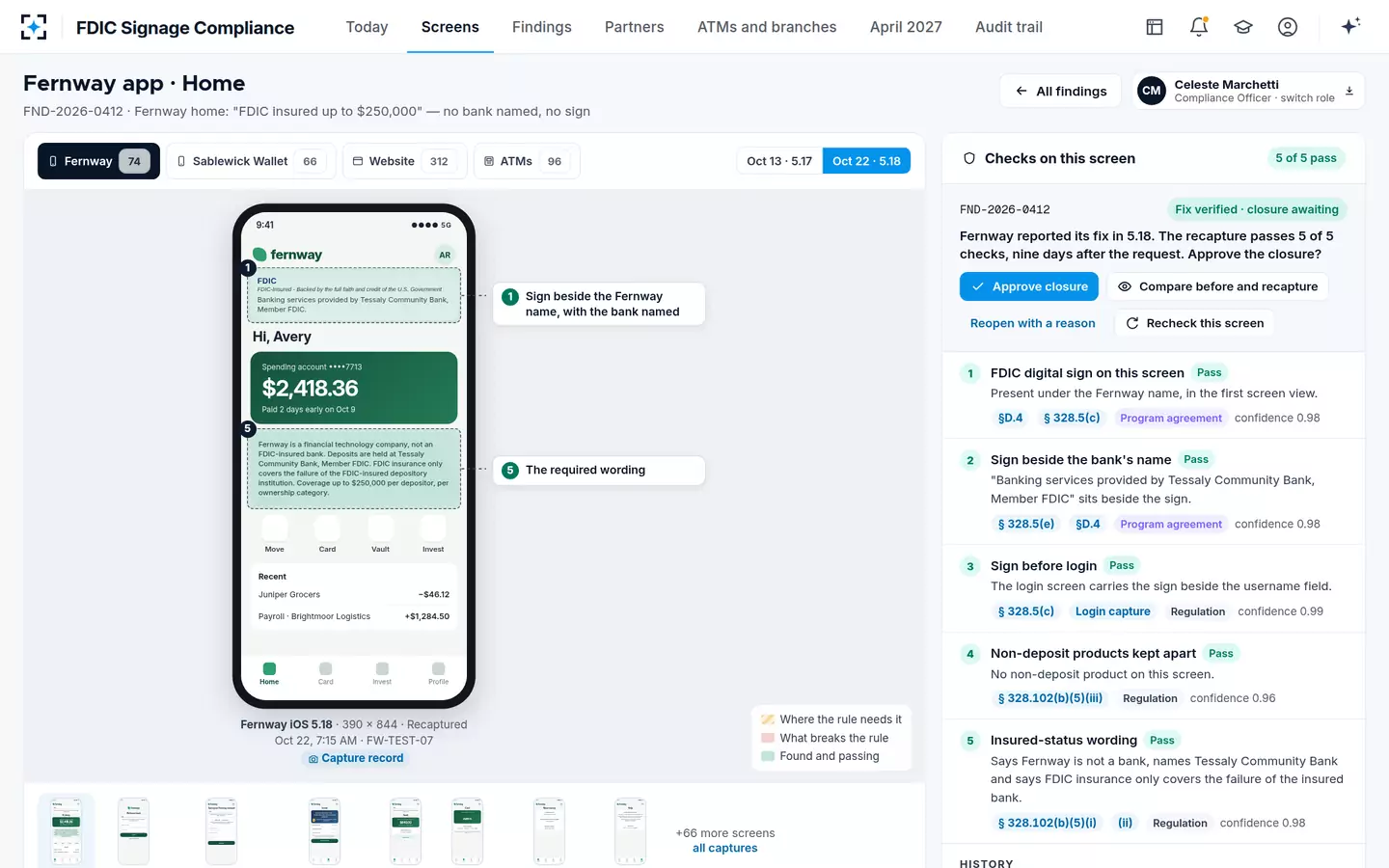1389x868 pixels.
Task: Click the Approve closure button
Action: (1031, 286)
